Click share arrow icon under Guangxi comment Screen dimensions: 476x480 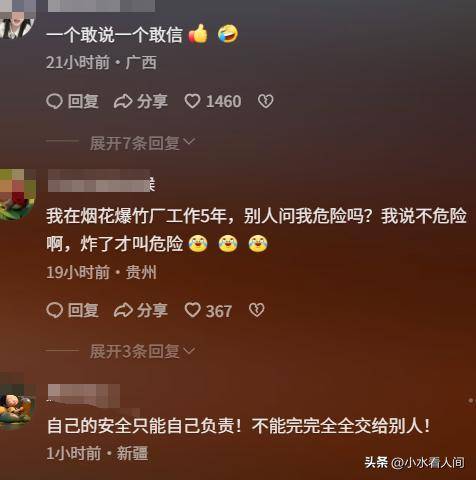pos(123,101)
